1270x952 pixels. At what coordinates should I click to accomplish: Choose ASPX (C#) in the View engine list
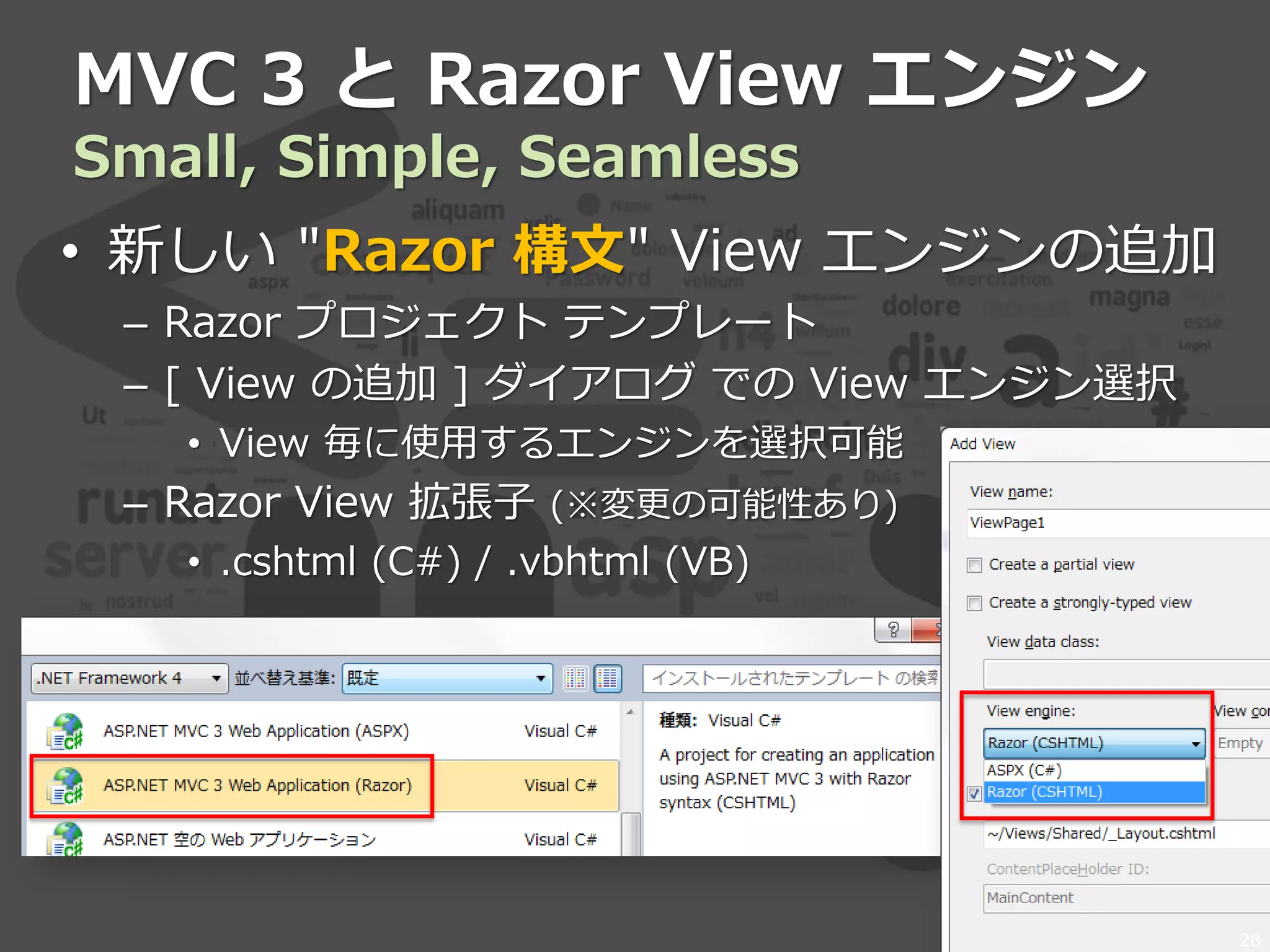coord(1095,770)
